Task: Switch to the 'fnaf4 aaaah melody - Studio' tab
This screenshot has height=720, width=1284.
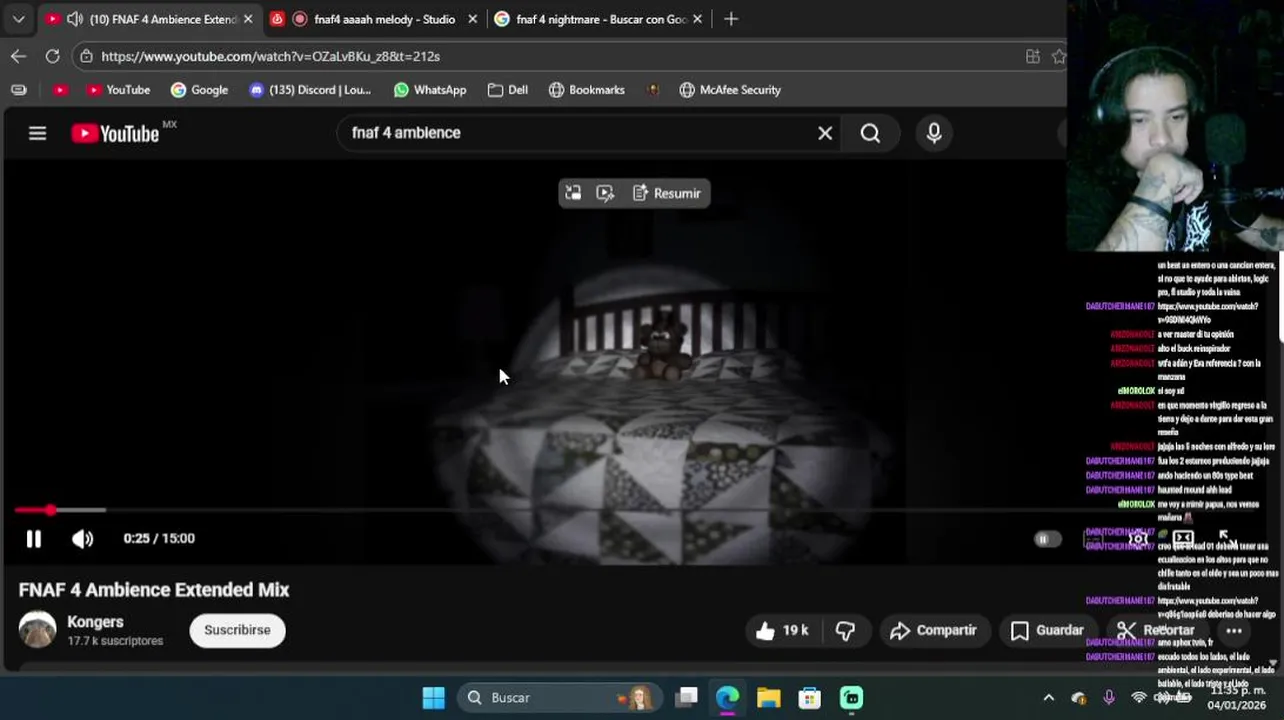Action: 374,19
